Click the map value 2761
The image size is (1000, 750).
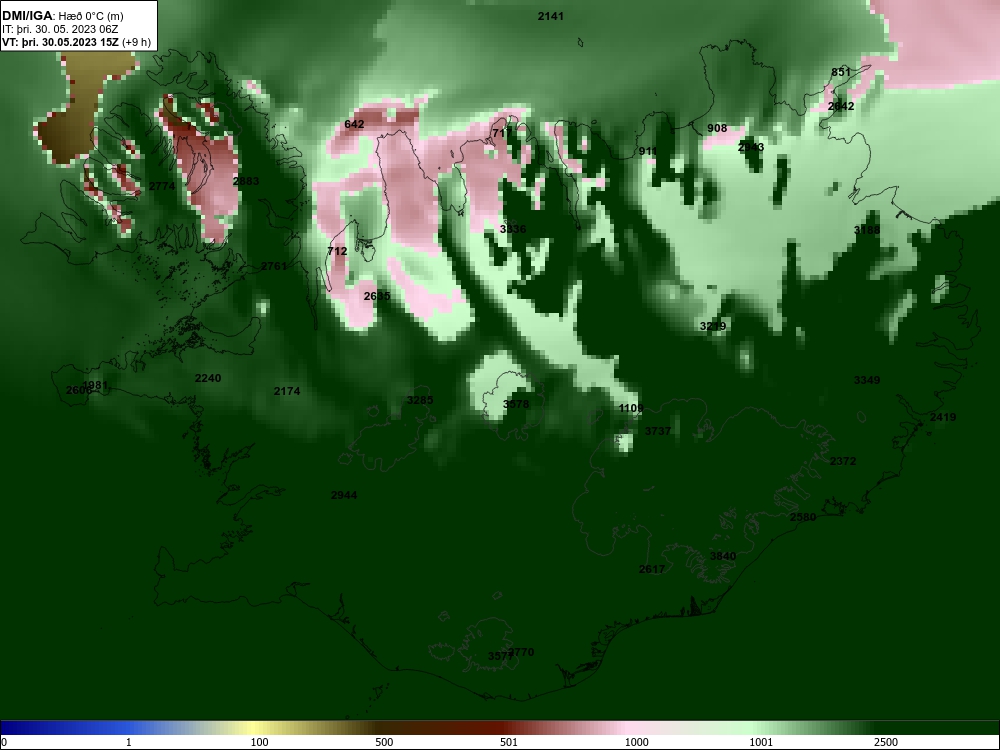(274, 266)
